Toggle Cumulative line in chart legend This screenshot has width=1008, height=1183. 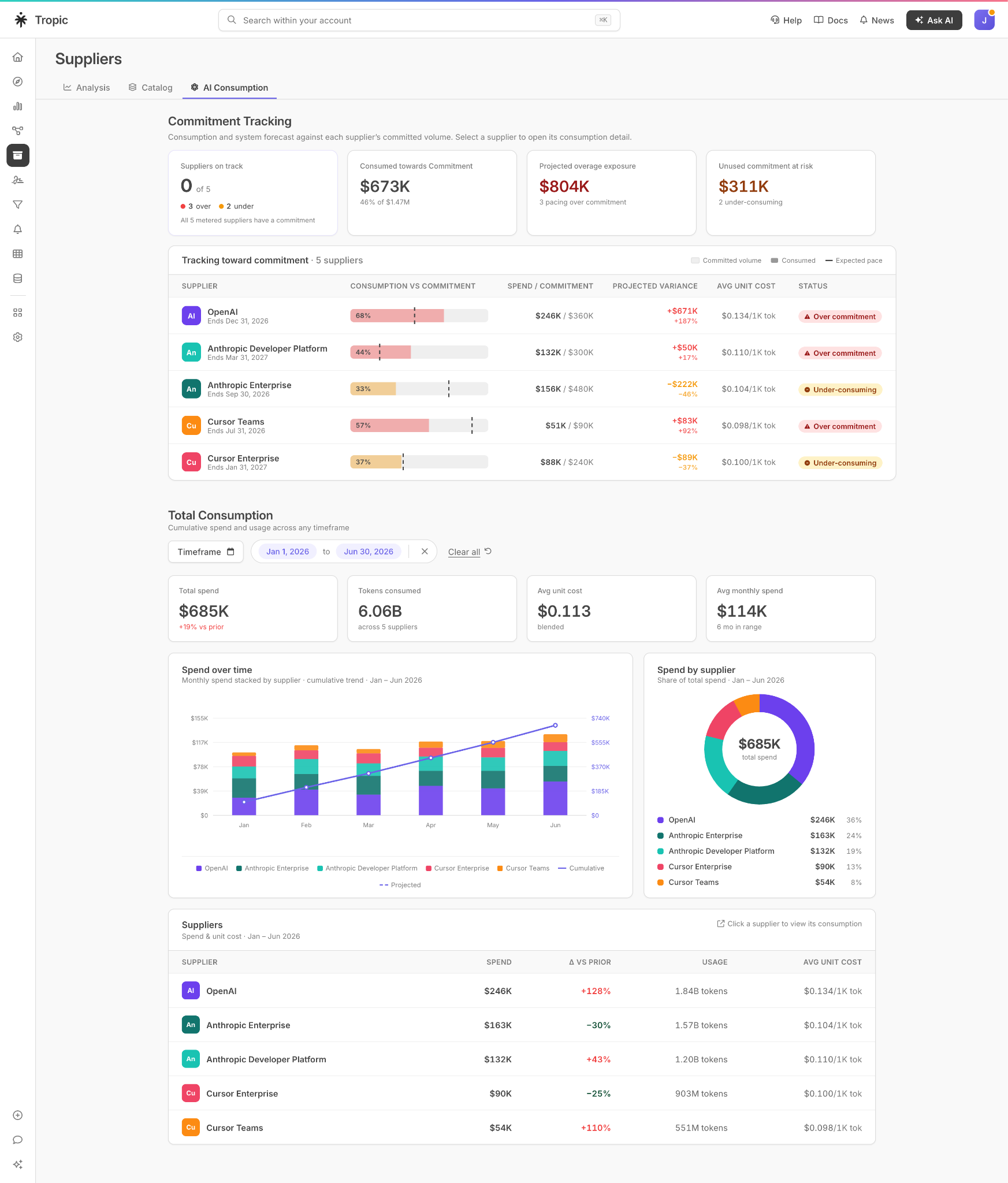tap(581, 868)
